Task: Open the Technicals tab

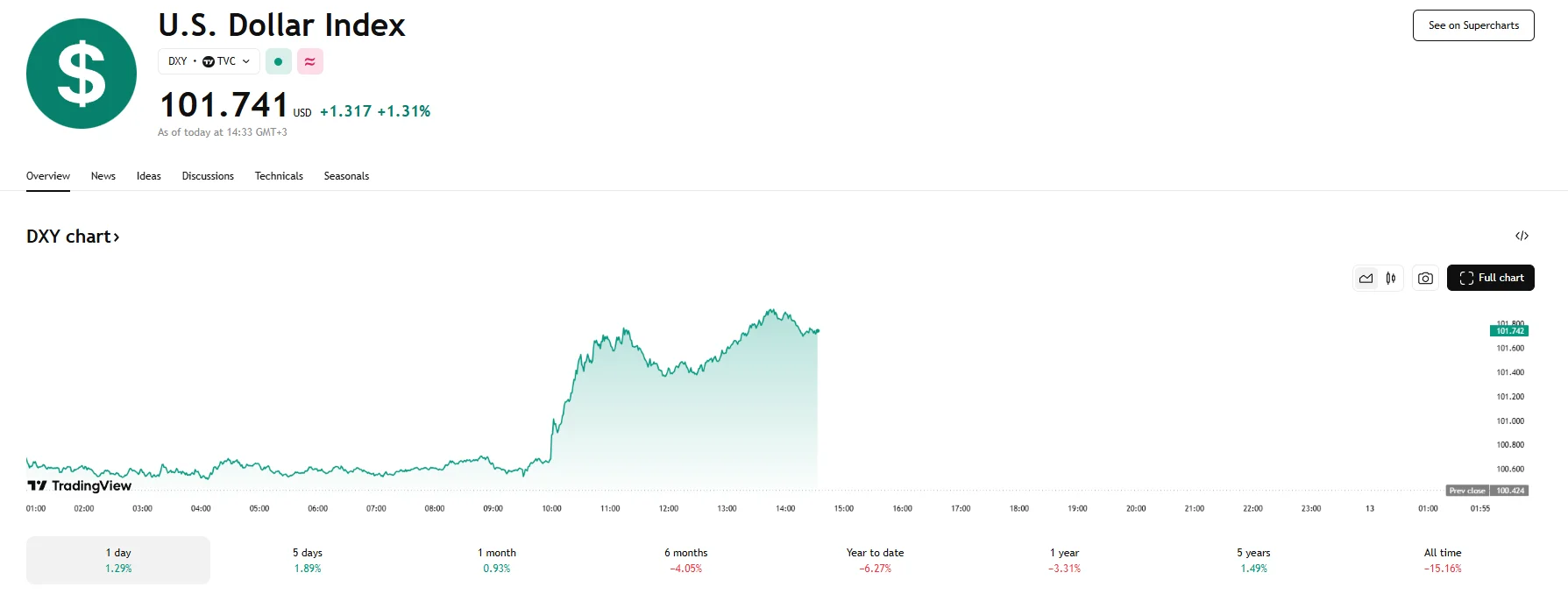Action: (279, 176)
